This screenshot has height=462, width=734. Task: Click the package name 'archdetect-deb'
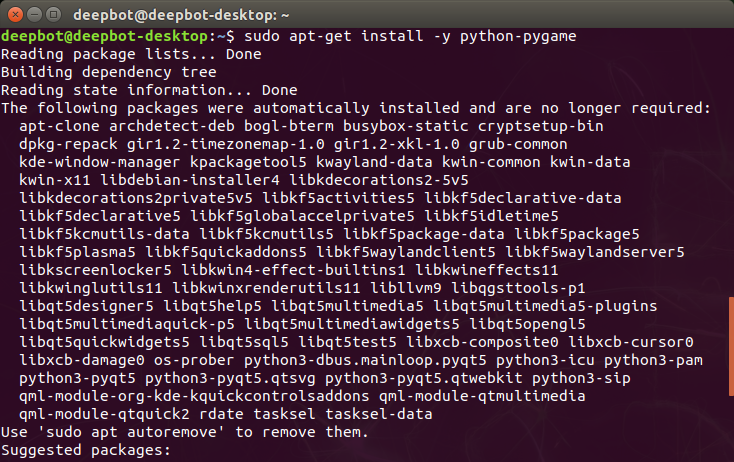(x=172, y=126)
